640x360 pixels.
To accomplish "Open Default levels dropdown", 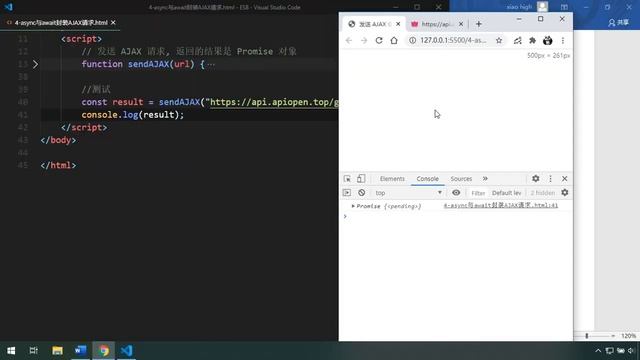I will click(x=507, y=193).
